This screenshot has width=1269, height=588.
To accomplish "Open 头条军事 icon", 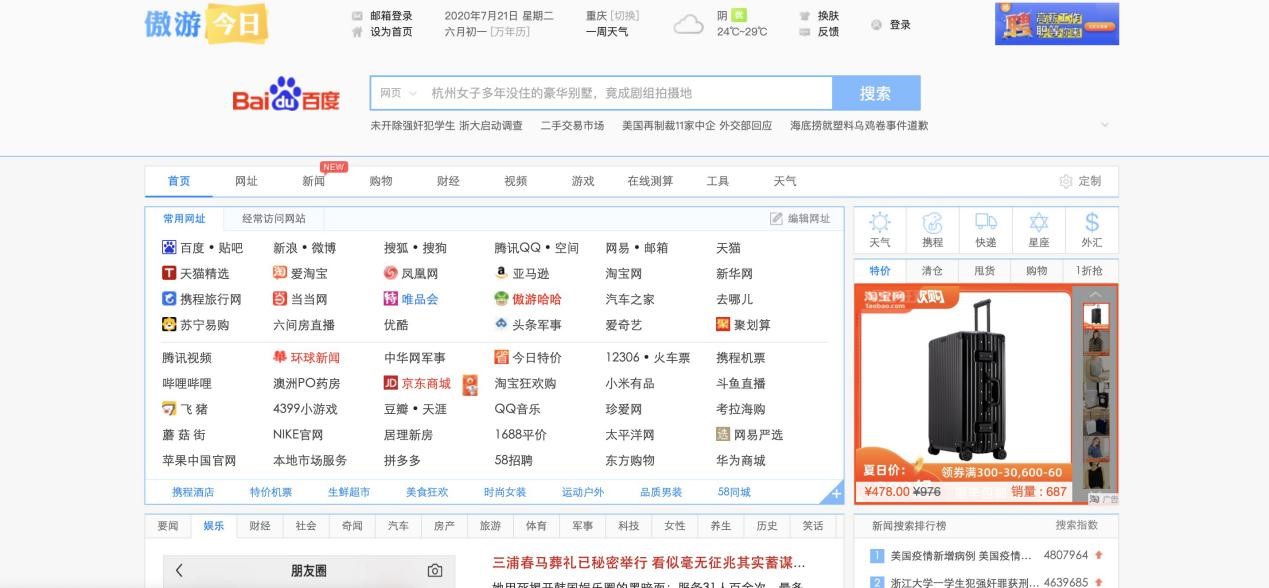I will (501, 324).
